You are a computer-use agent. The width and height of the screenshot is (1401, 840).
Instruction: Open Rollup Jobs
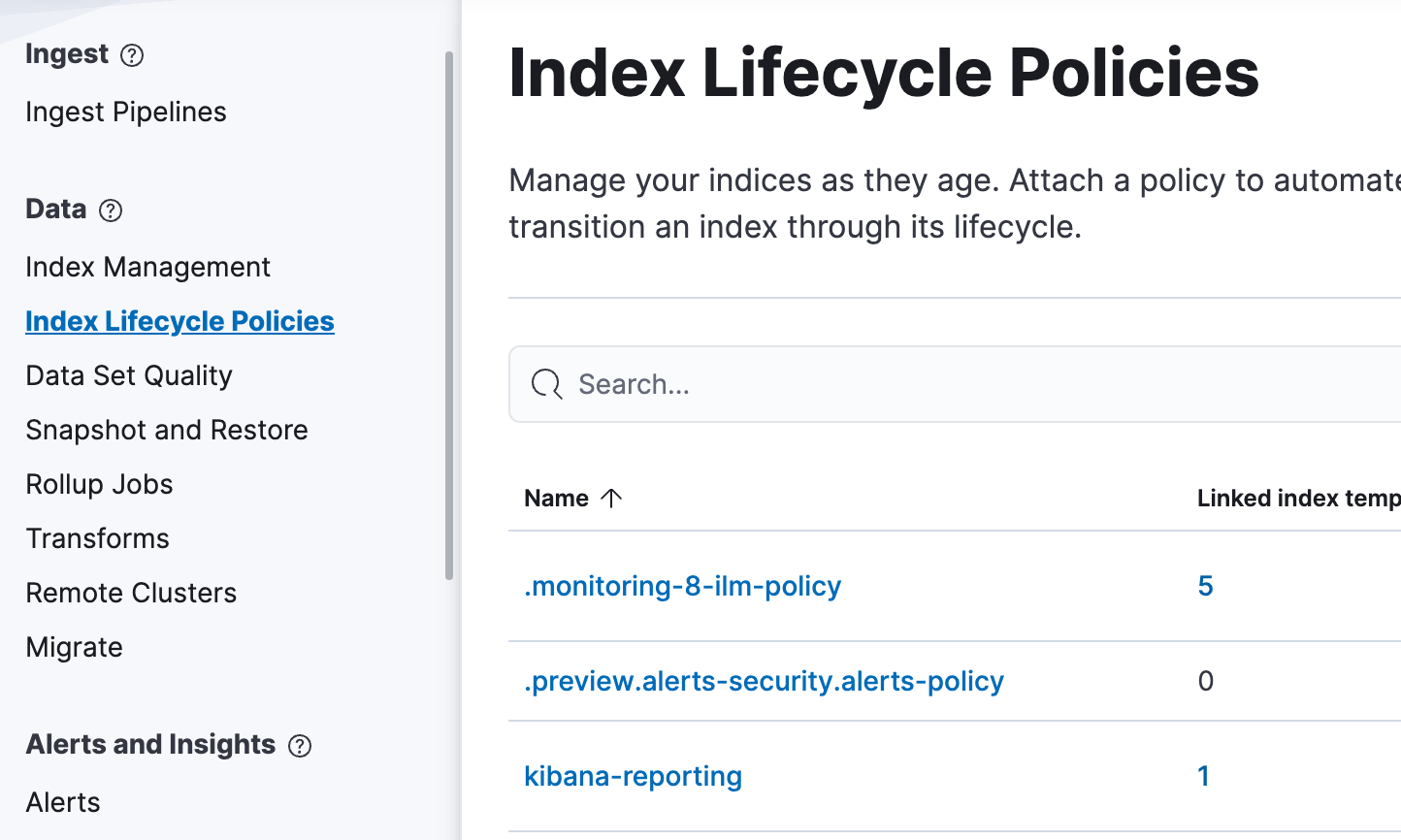tap(99, 484)
